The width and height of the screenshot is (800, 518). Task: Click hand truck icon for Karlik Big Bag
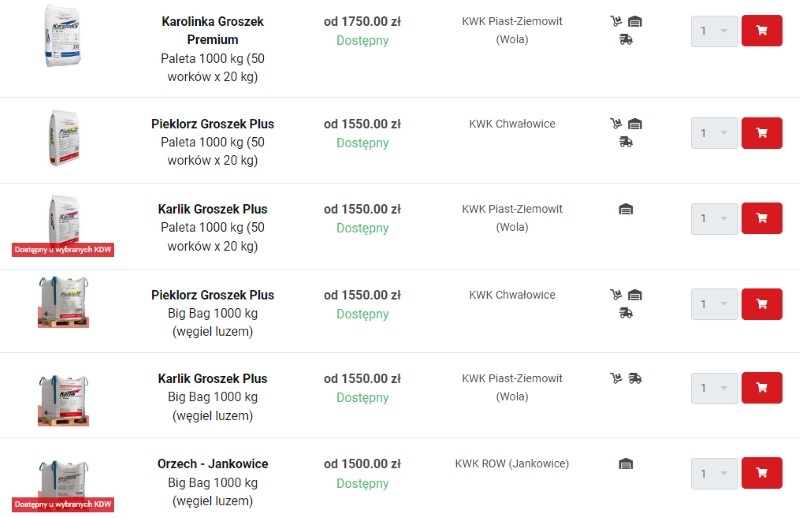click(x=616, y=379)
